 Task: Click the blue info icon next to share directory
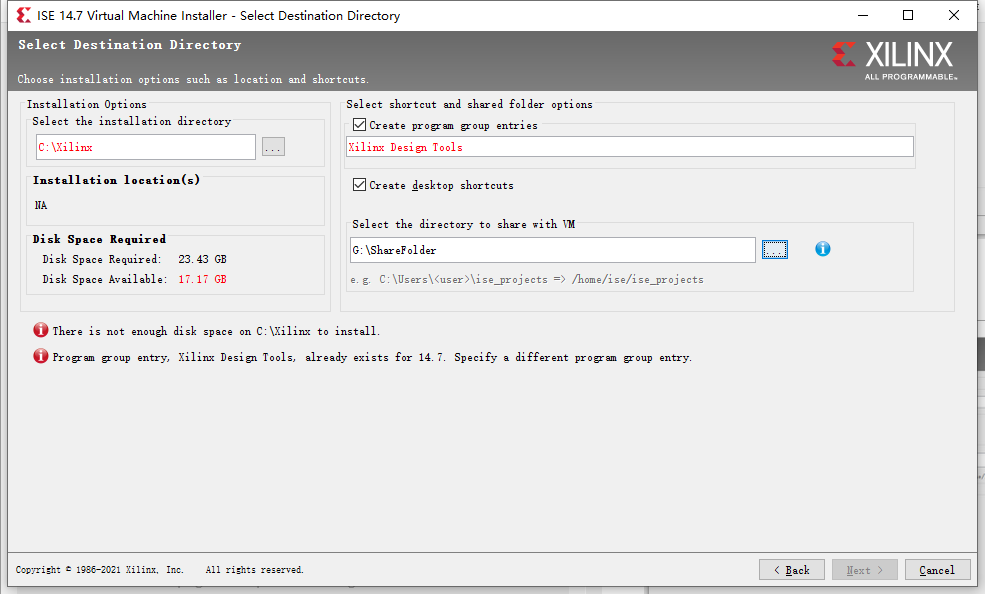pos(822,249)
